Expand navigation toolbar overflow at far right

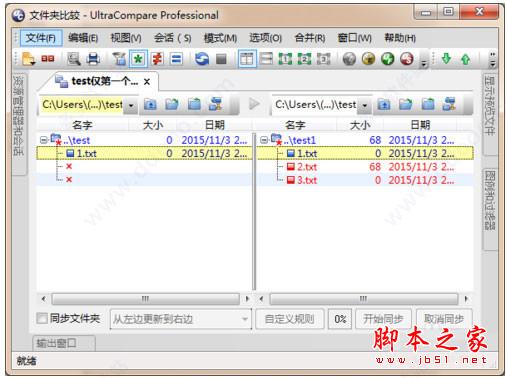coord(492,59)
